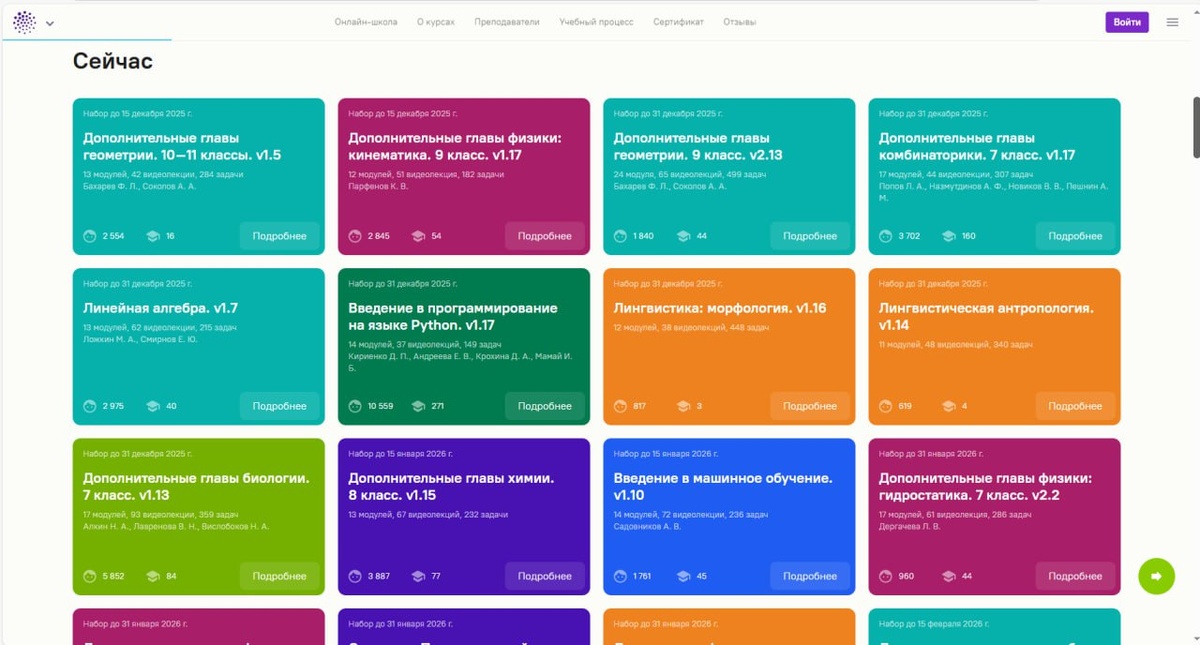Click participants face icon on геометрии 10—11 card

(x=90, y=236)
